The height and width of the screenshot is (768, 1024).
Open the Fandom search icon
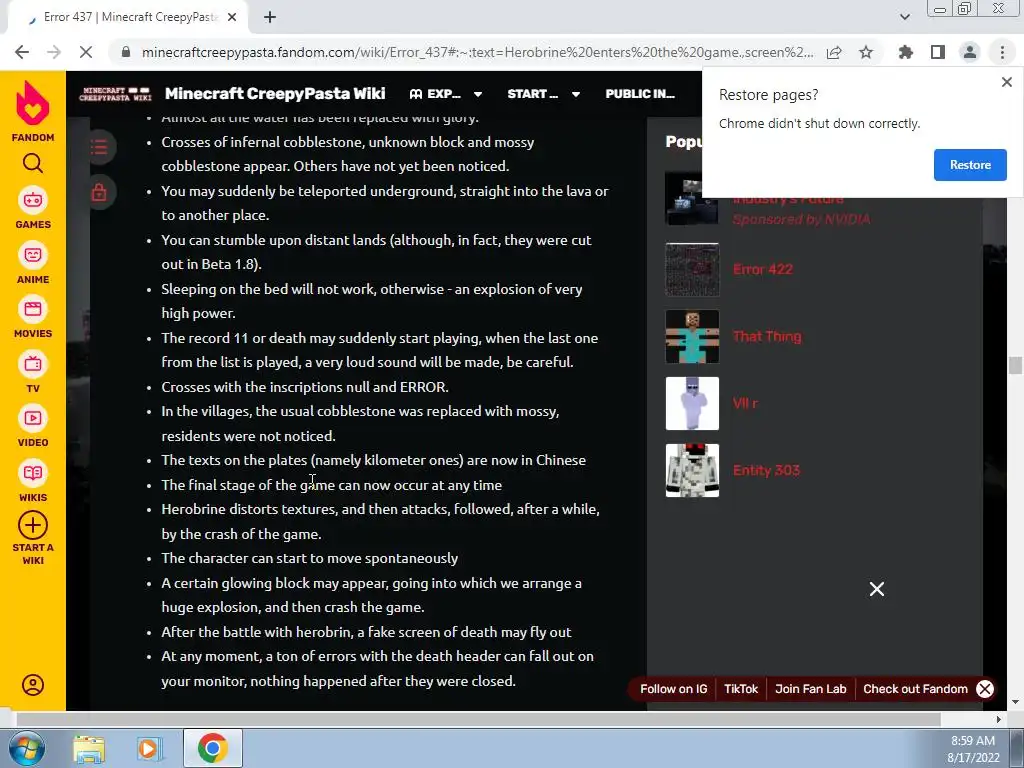(33, 163)
